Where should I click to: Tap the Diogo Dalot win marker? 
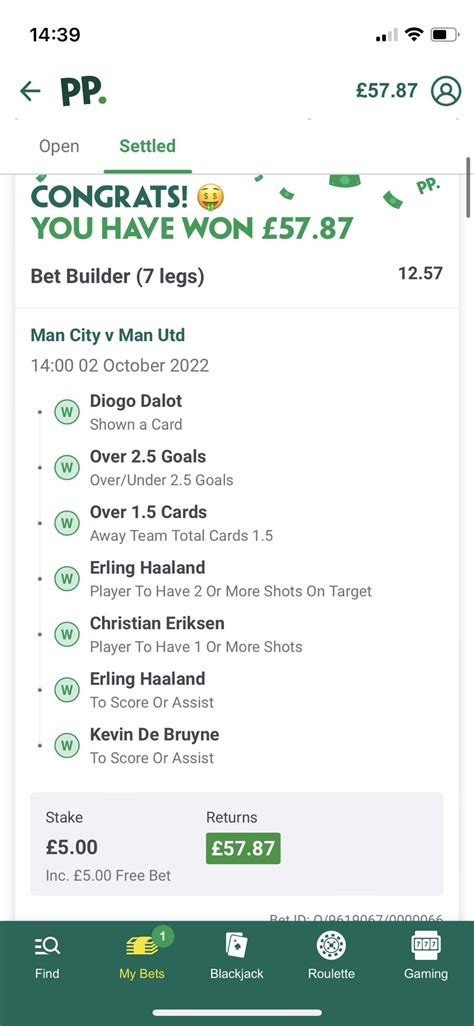tap(66, 412)
